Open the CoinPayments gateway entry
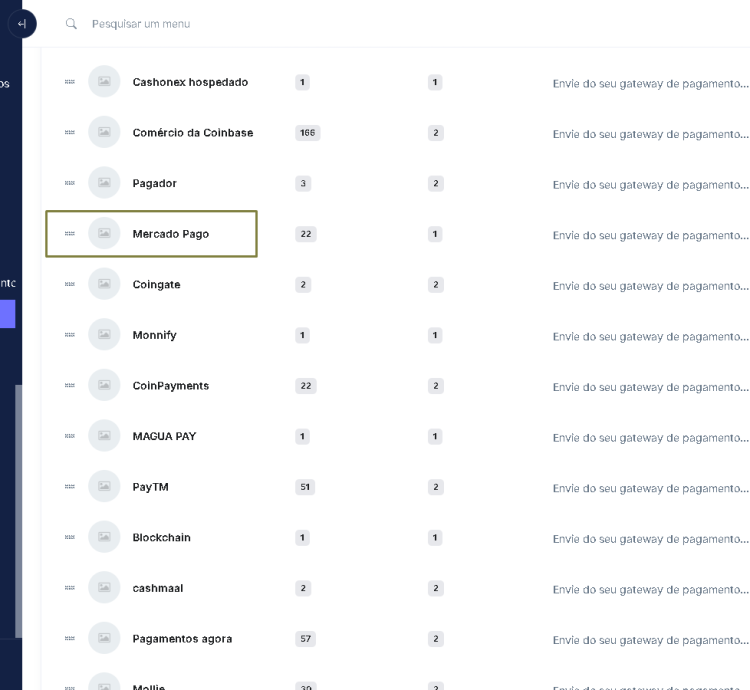This screenshot has height=690, width=750. (170, 386)
